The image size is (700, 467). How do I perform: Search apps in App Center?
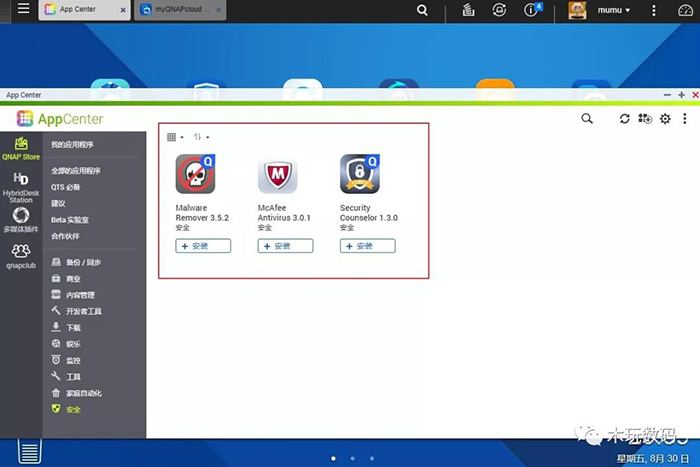pyautogui.click(x=587, y=119)
